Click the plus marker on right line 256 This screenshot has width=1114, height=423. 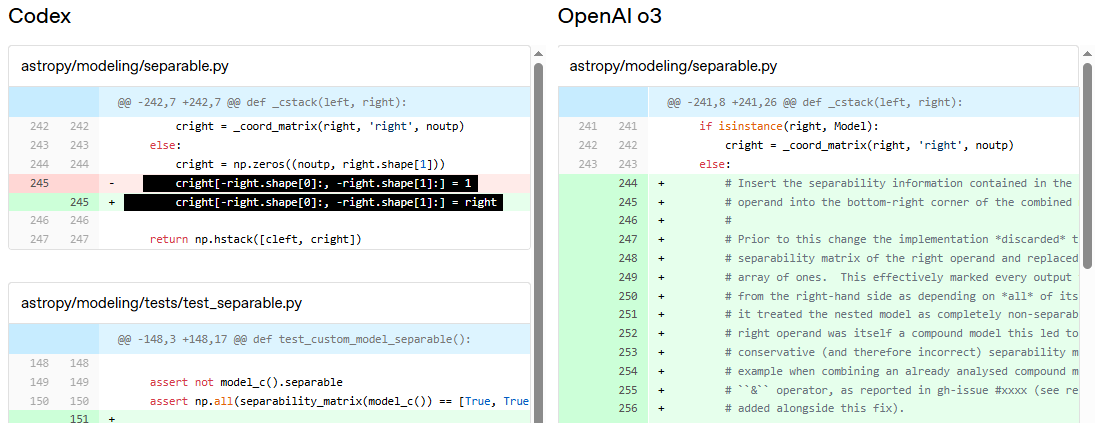[x=661, y=409]
